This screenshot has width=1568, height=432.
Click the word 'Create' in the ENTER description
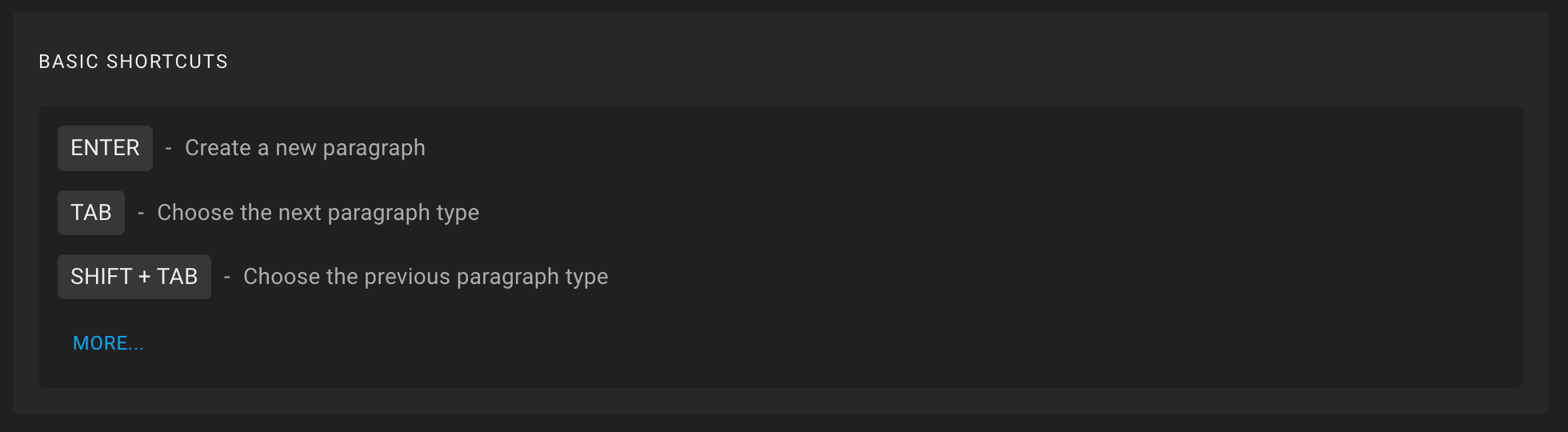(218, 148)
